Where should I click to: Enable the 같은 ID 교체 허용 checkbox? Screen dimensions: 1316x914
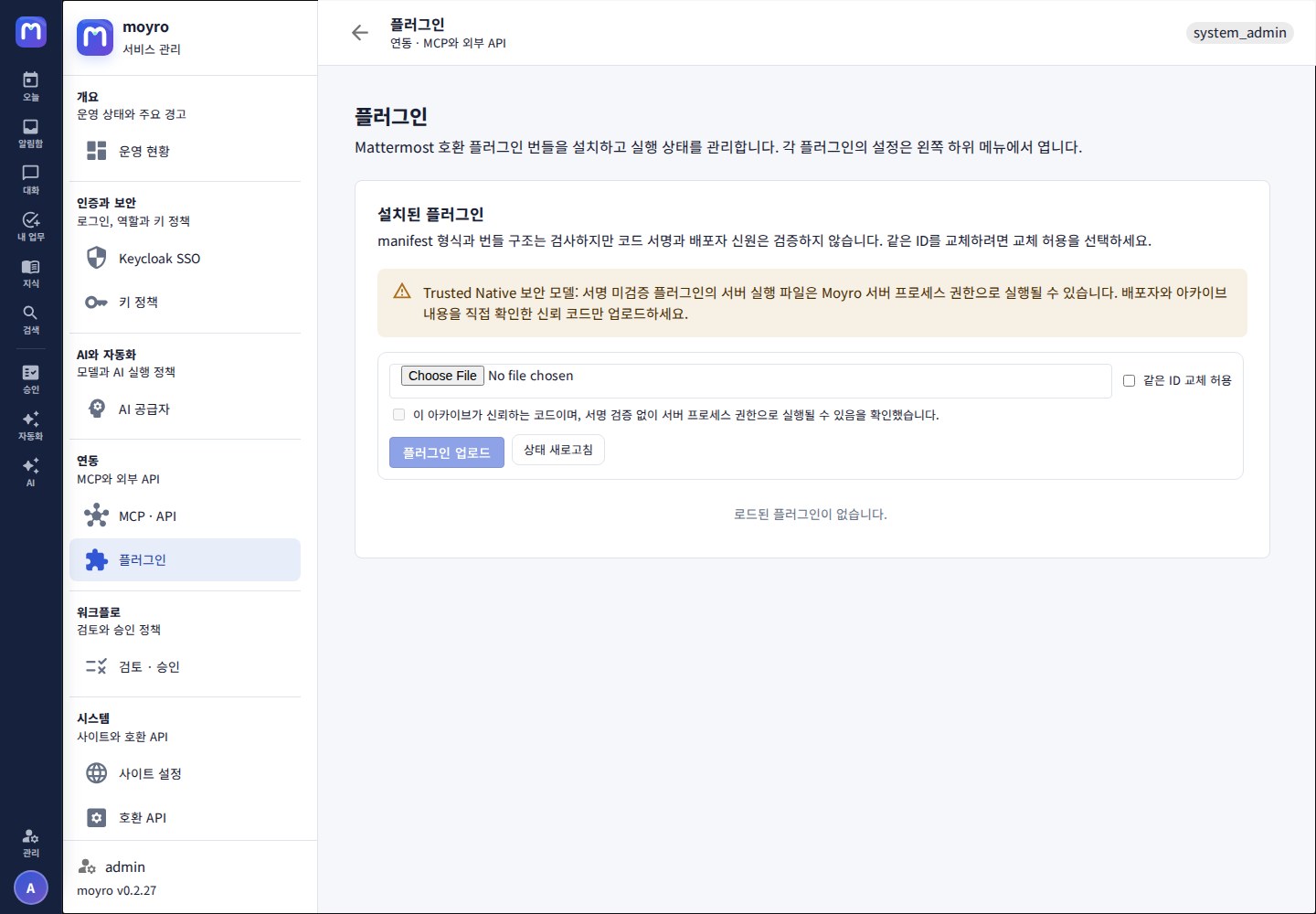1129,380
